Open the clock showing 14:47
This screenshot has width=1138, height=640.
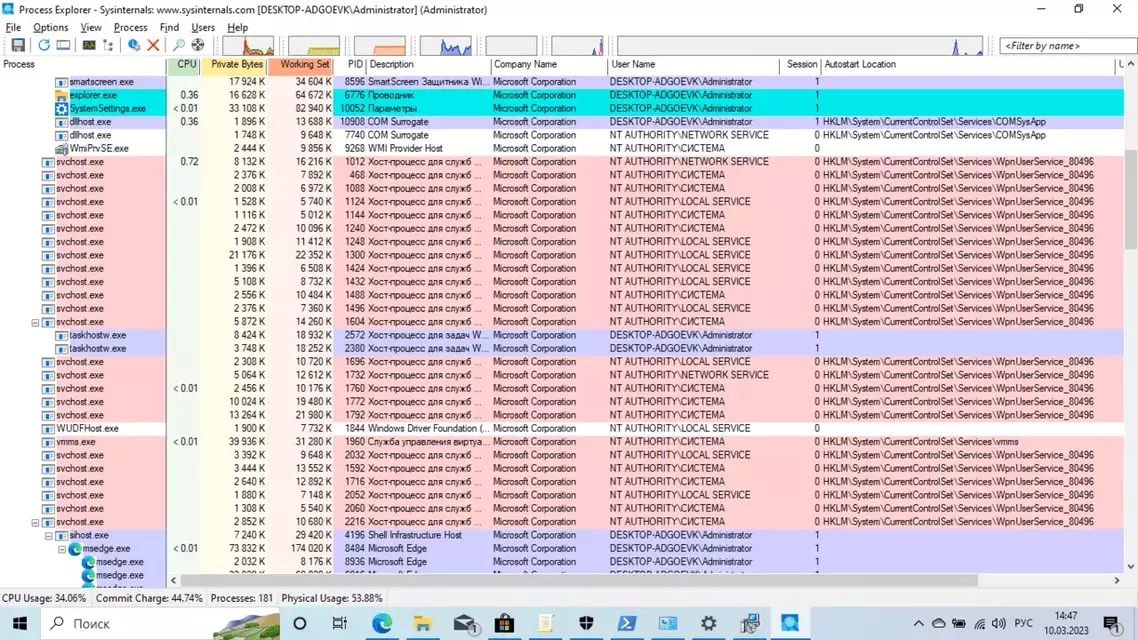(x=1066, y=623)
